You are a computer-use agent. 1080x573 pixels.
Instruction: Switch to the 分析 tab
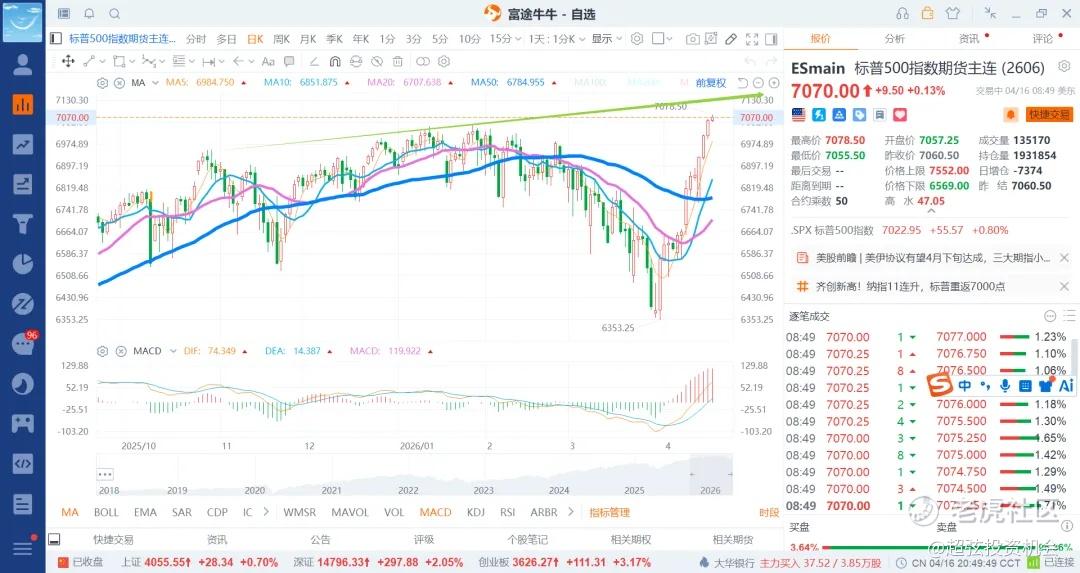(x=895, y=39)
